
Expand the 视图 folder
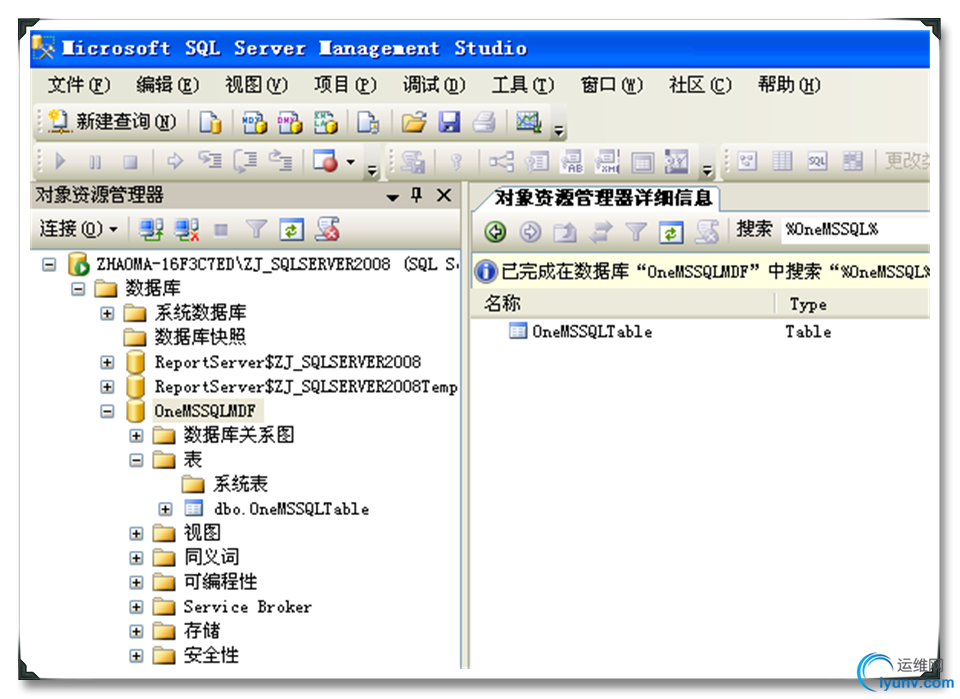click(136, 534)
